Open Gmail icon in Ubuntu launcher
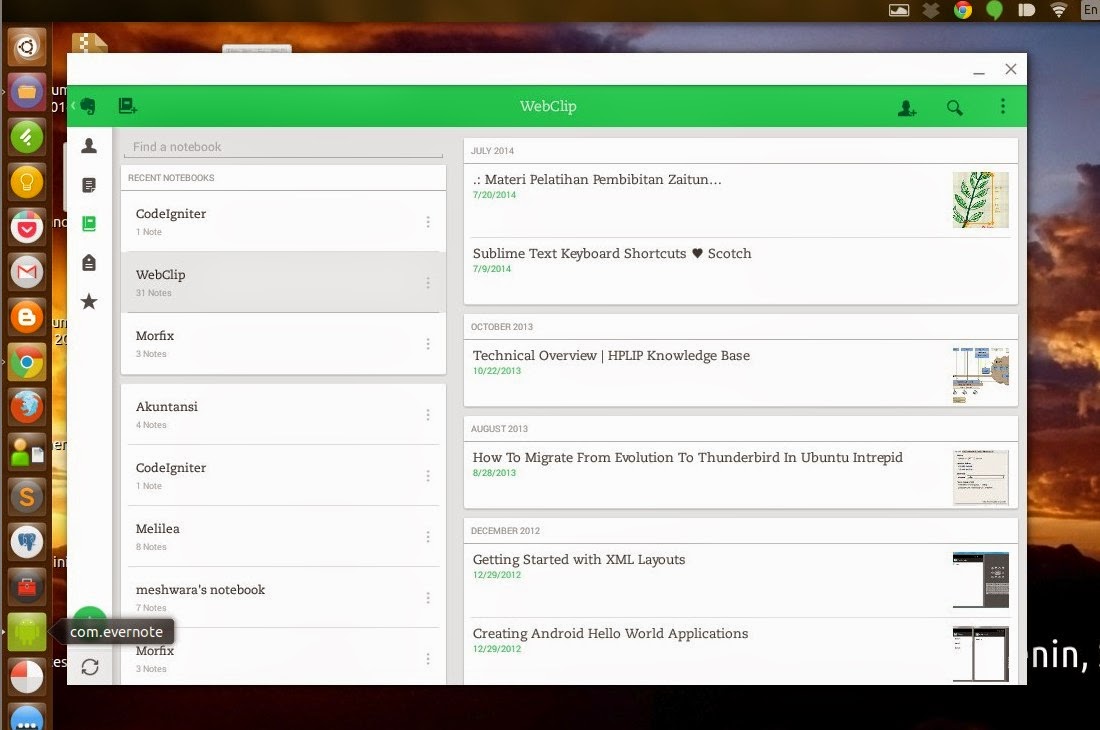Screen dimensions: 1100x730 (27, 272)
